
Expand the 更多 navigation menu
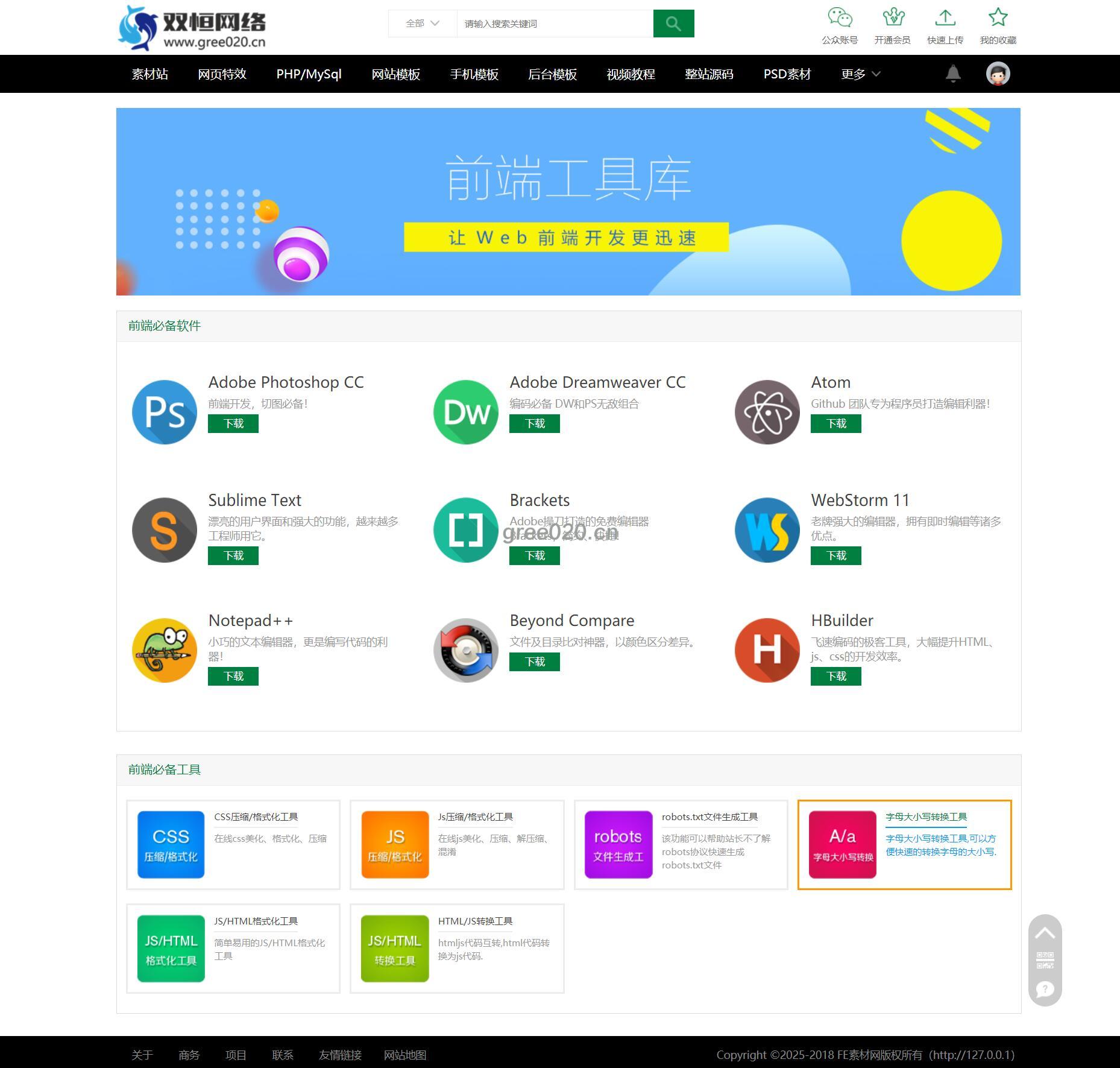pyautogui.click(x=860, y=74)
